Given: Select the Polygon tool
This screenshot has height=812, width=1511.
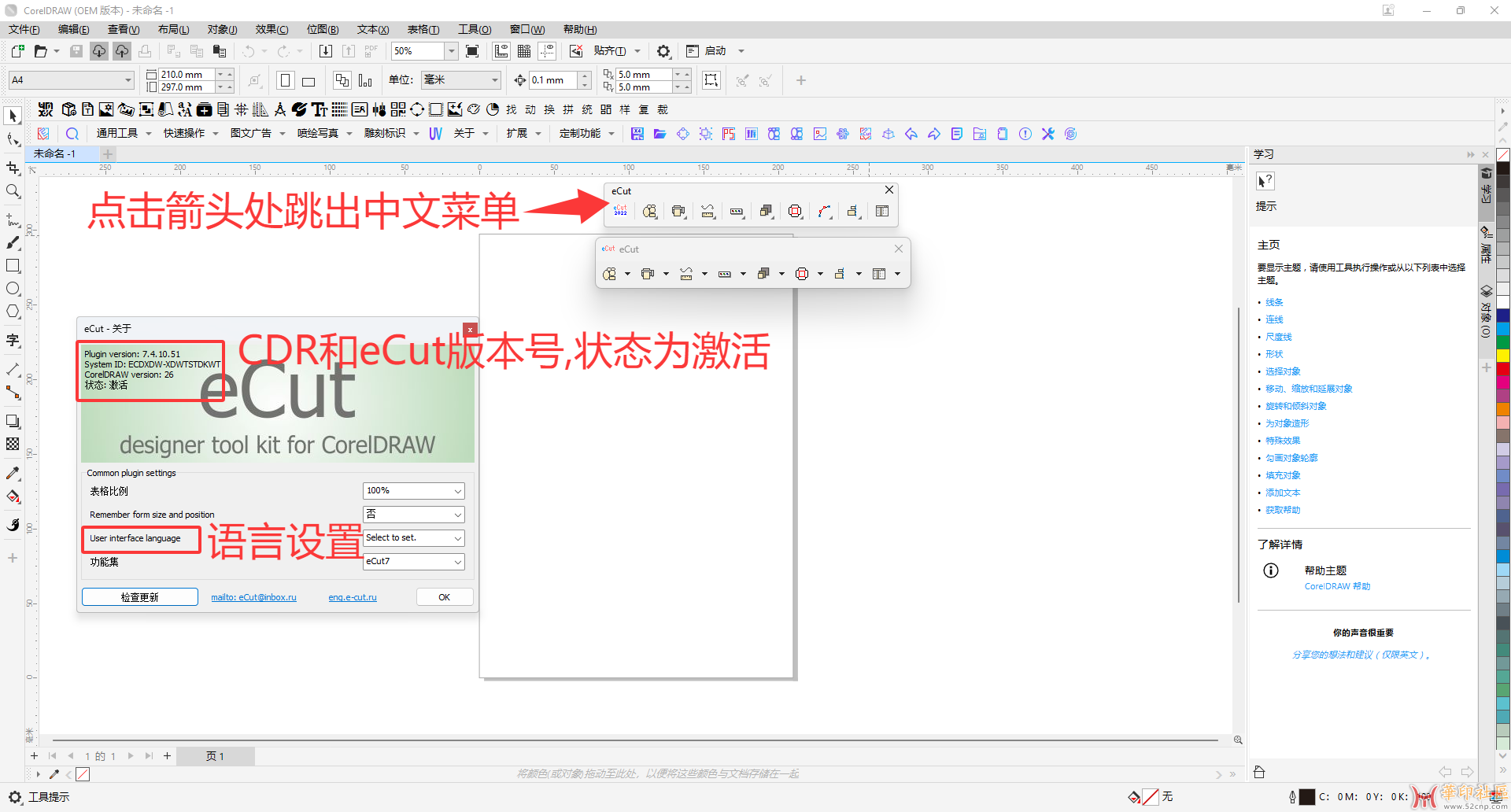Looking at the screenshot, I should pyautogui.click(x=13, y=312).
